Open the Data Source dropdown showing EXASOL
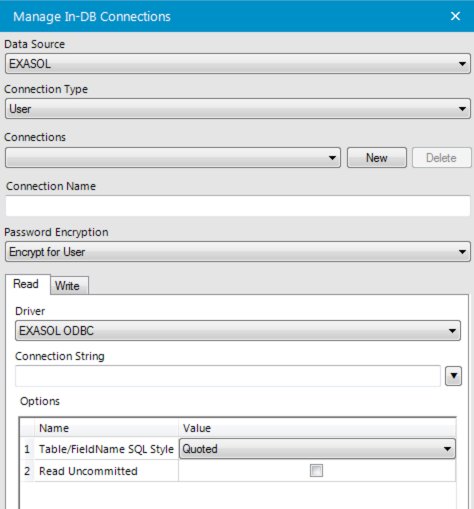Viewport: 474px width, 509px height. pyautogui.click(x=238, y=63)
